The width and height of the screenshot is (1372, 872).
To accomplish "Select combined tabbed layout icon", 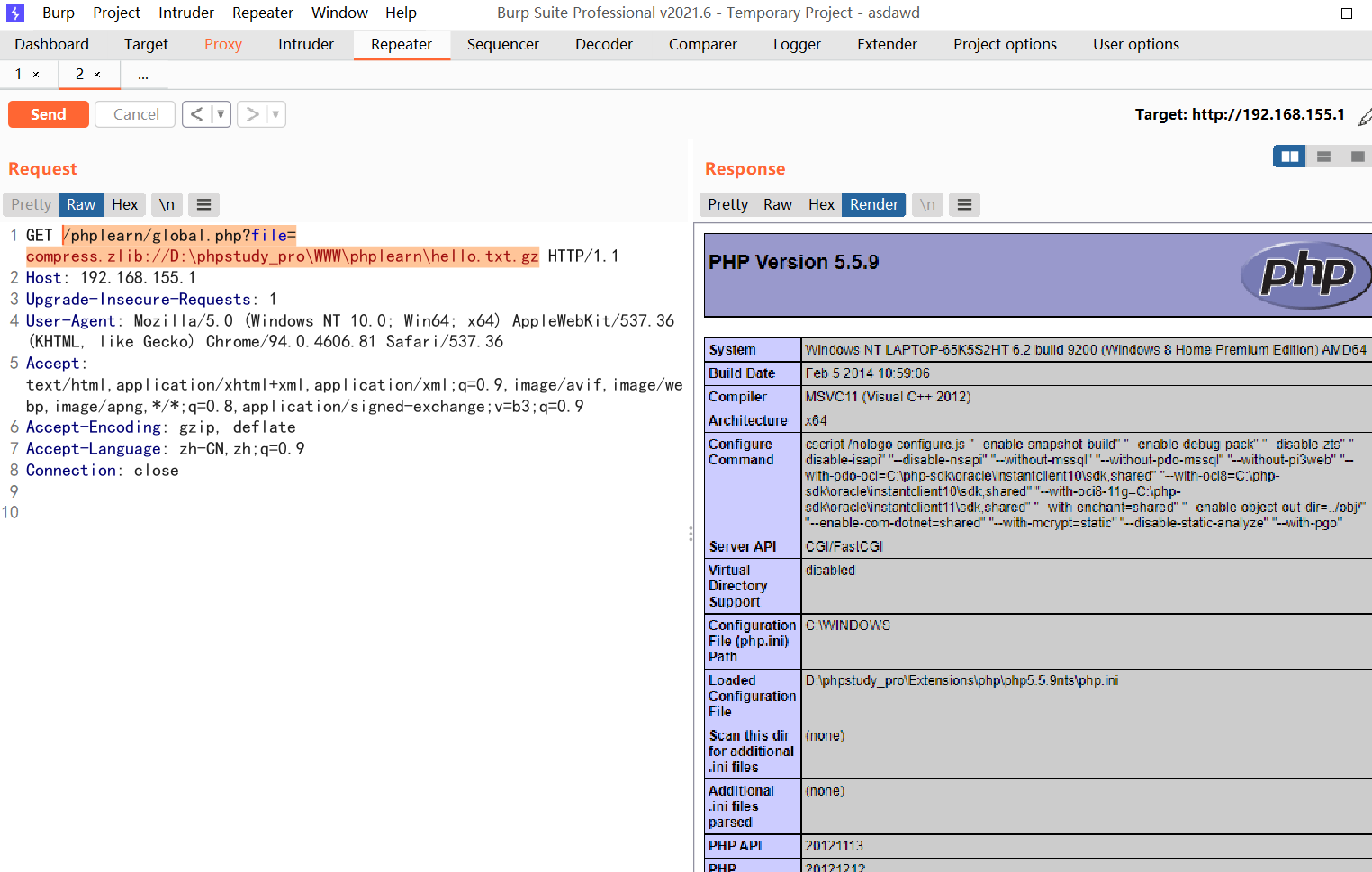I will tap(1357, 157).
